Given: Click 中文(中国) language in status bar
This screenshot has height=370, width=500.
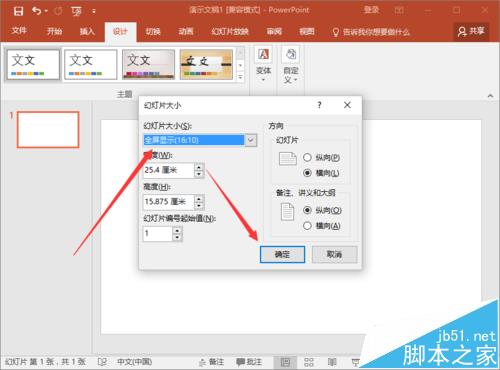Looking at the screenshot, I should pos(134,362).
